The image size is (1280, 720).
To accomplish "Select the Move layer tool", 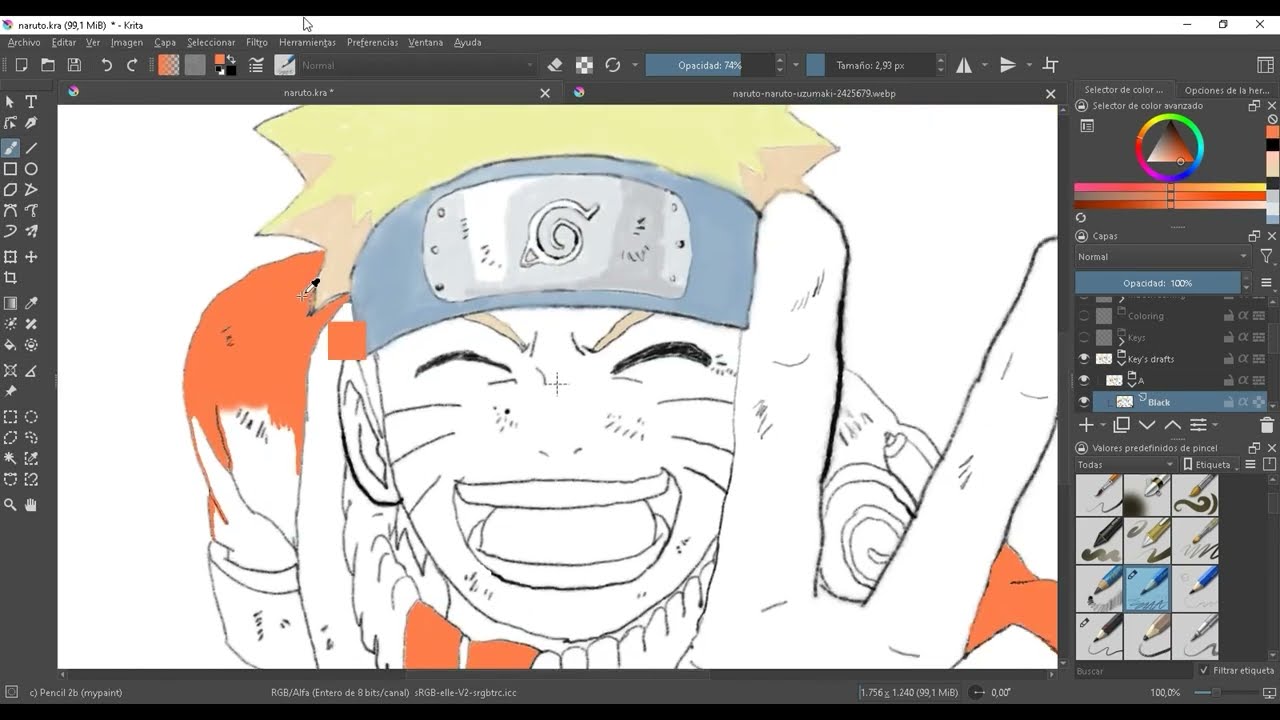I will pos(31,257).
